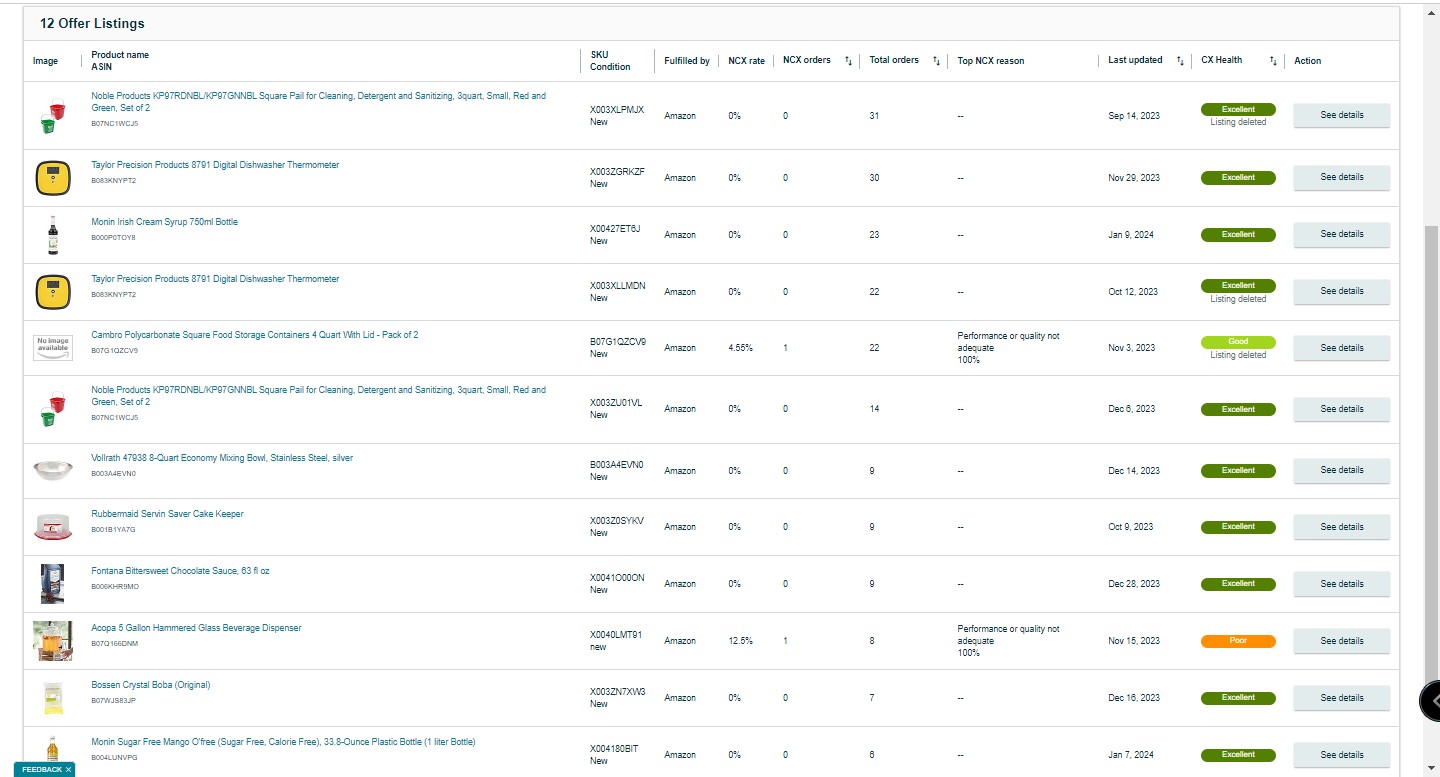The height and width of the screenshot is (777, 1440).
Task: Open pail thumbnail in SKU X003XLPMJX row
Action: point(53,116)
